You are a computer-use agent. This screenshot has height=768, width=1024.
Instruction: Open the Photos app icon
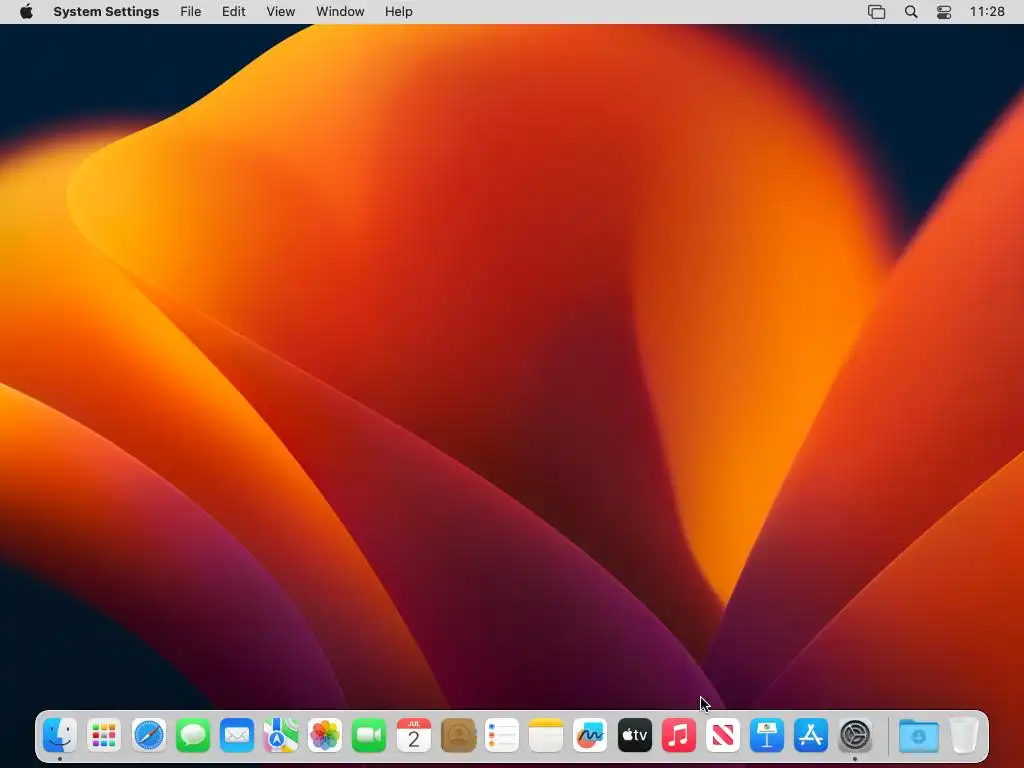(325, 735)
